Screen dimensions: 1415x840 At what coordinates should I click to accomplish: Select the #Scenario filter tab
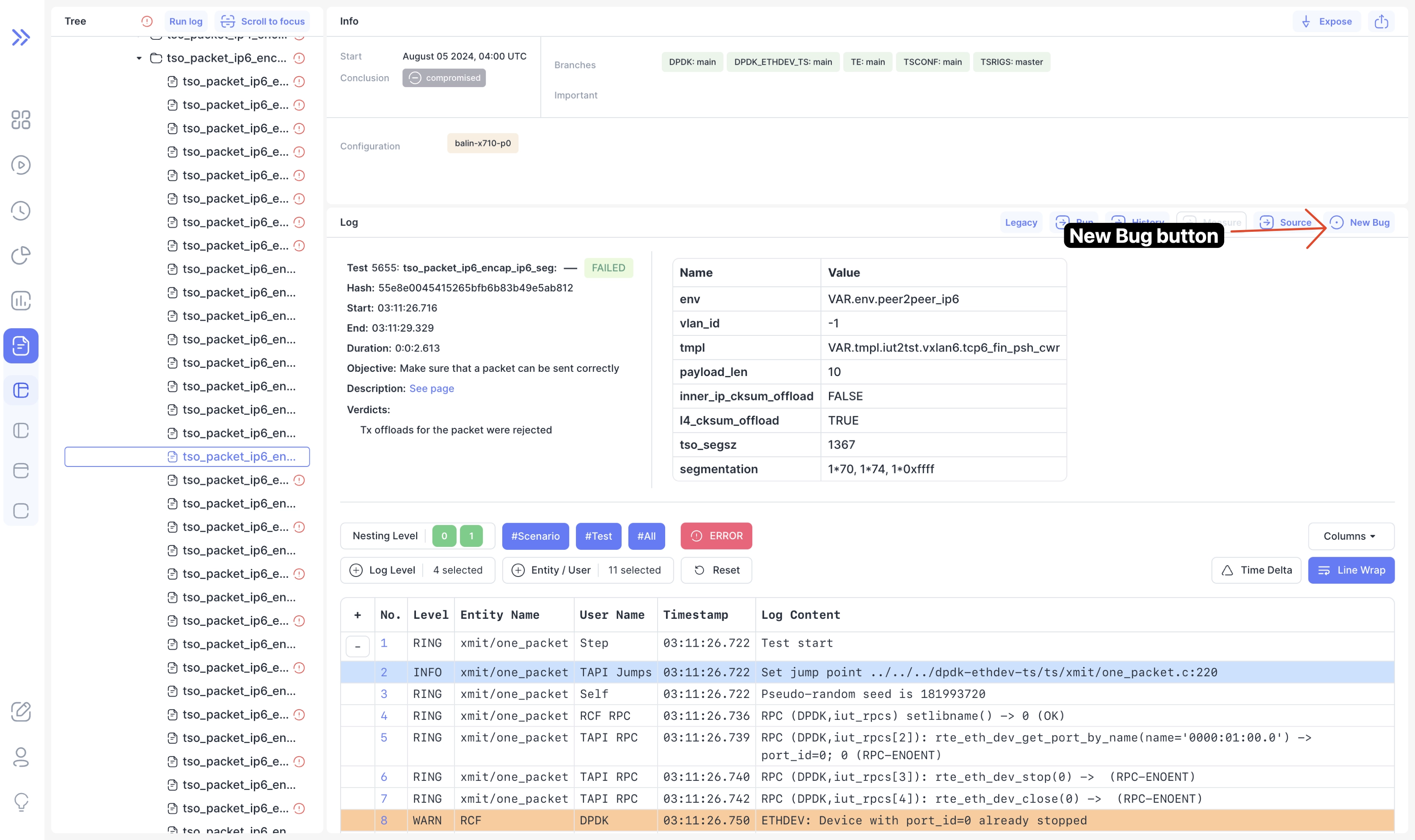[x=535, y=536]
